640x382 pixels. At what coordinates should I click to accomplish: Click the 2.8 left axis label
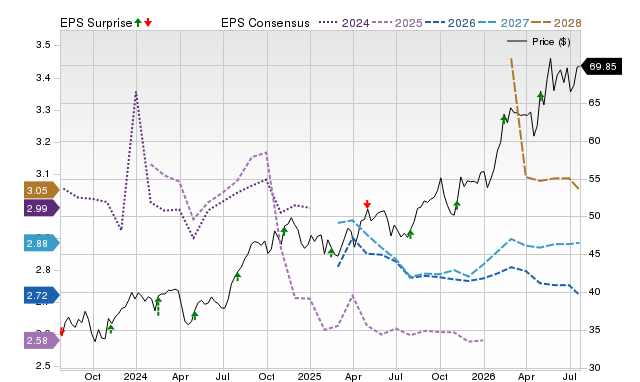(43, 270)
